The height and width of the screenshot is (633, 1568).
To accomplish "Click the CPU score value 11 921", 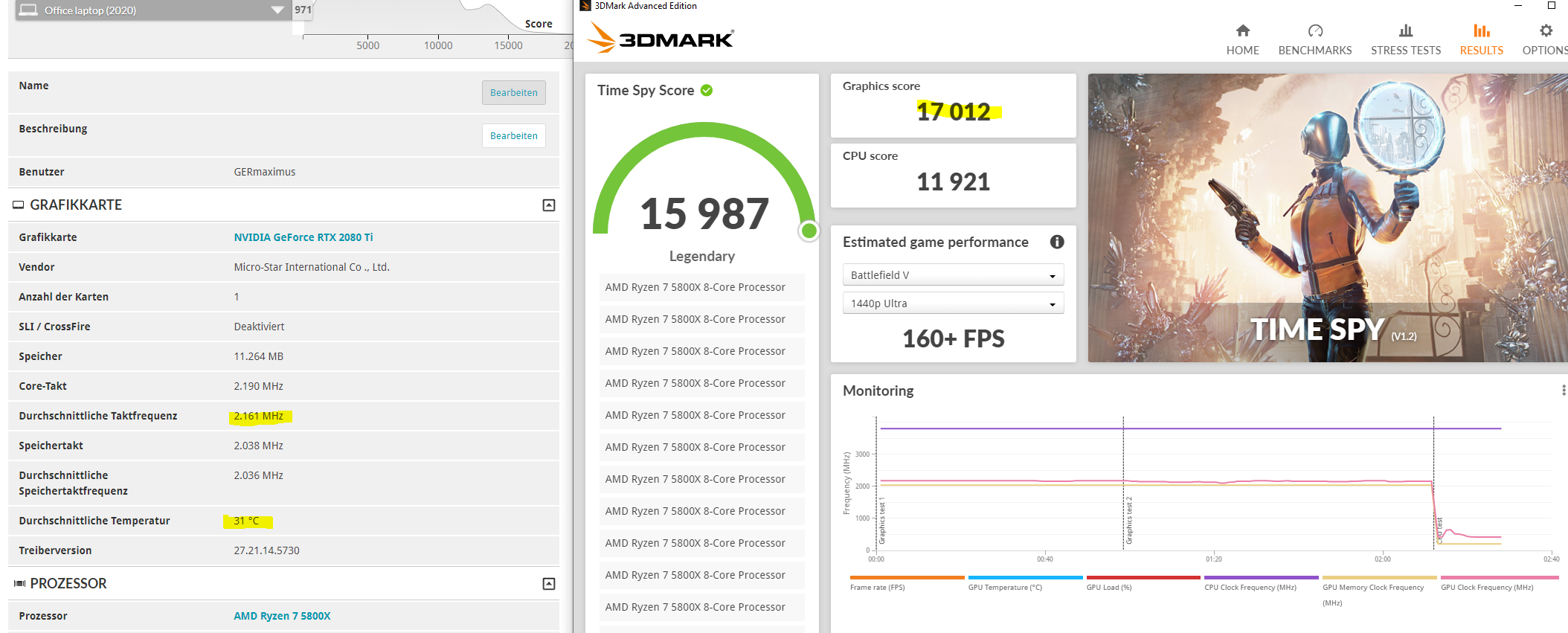I will 954,181.
